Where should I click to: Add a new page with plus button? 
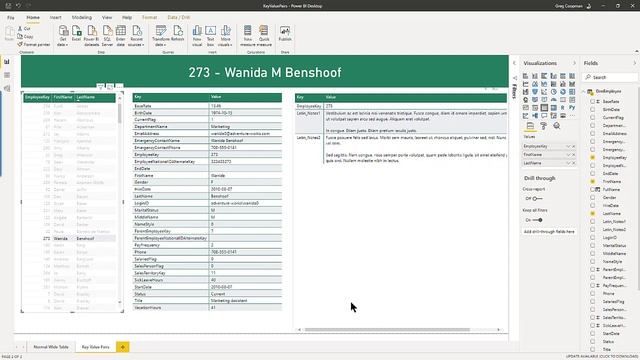click(x=122, y=347)
